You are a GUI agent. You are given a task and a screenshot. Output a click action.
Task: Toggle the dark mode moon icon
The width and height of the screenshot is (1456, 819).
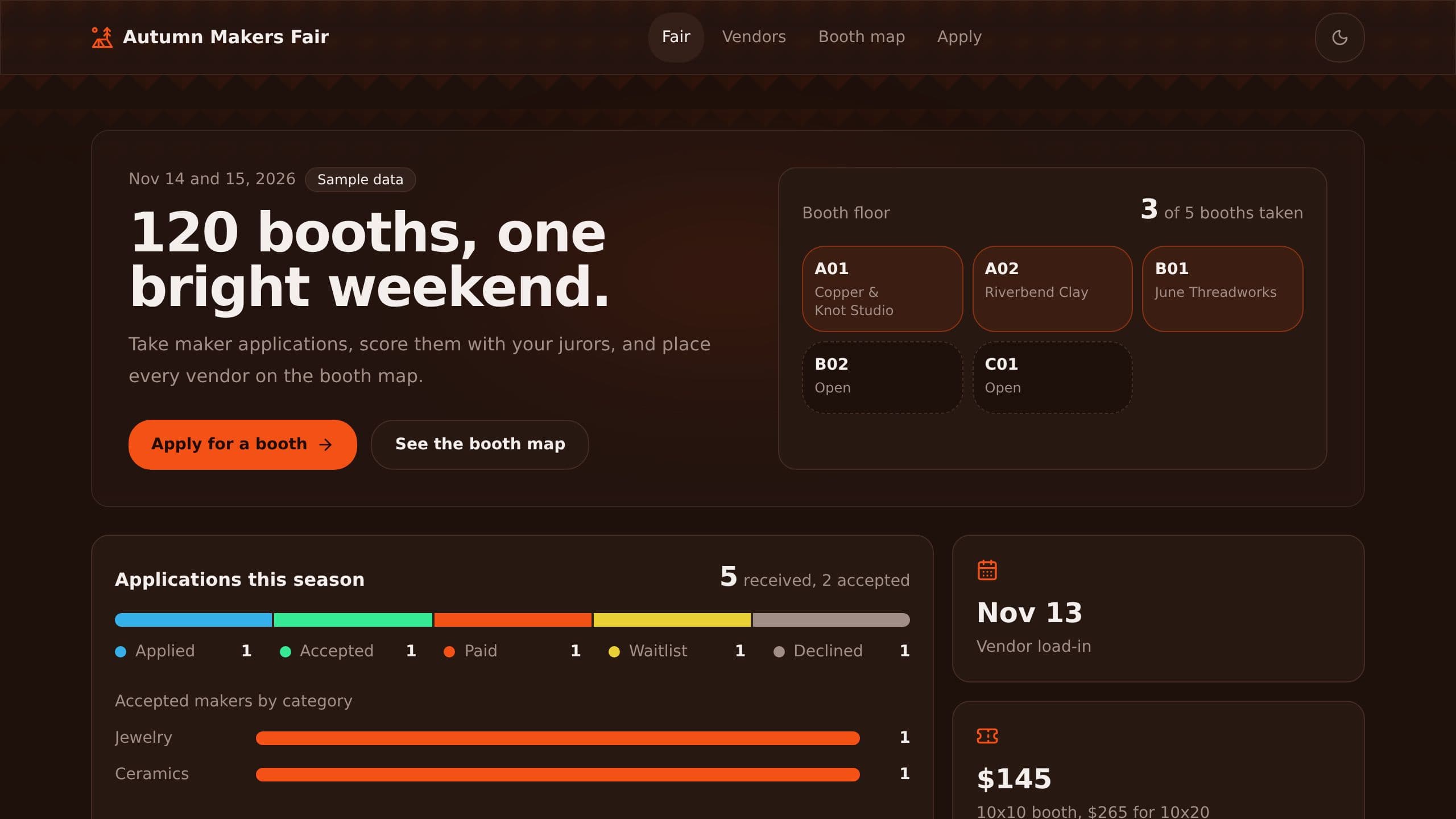[1339, 38]
